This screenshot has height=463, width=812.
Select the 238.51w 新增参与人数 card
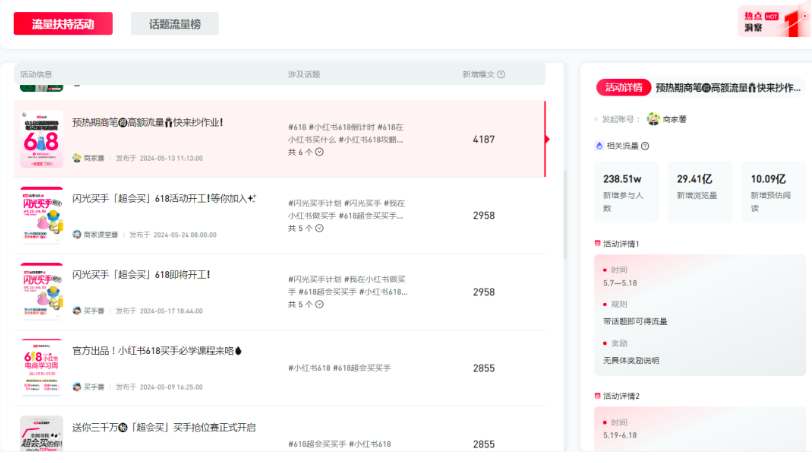click(626, 192)
